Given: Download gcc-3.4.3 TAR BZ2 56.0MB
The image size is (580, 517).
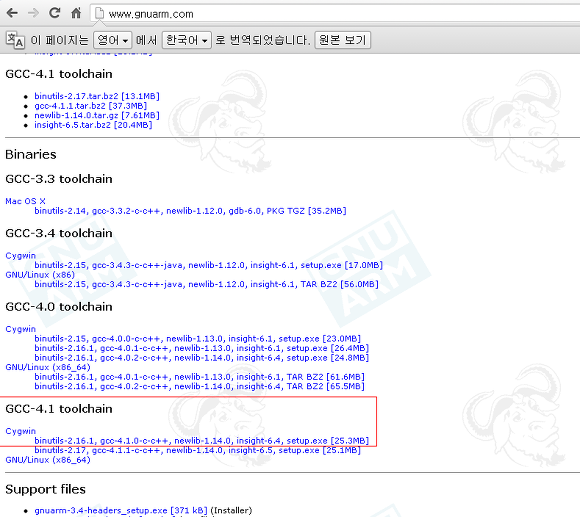Looking at the screenshot, I should (206, 284).
